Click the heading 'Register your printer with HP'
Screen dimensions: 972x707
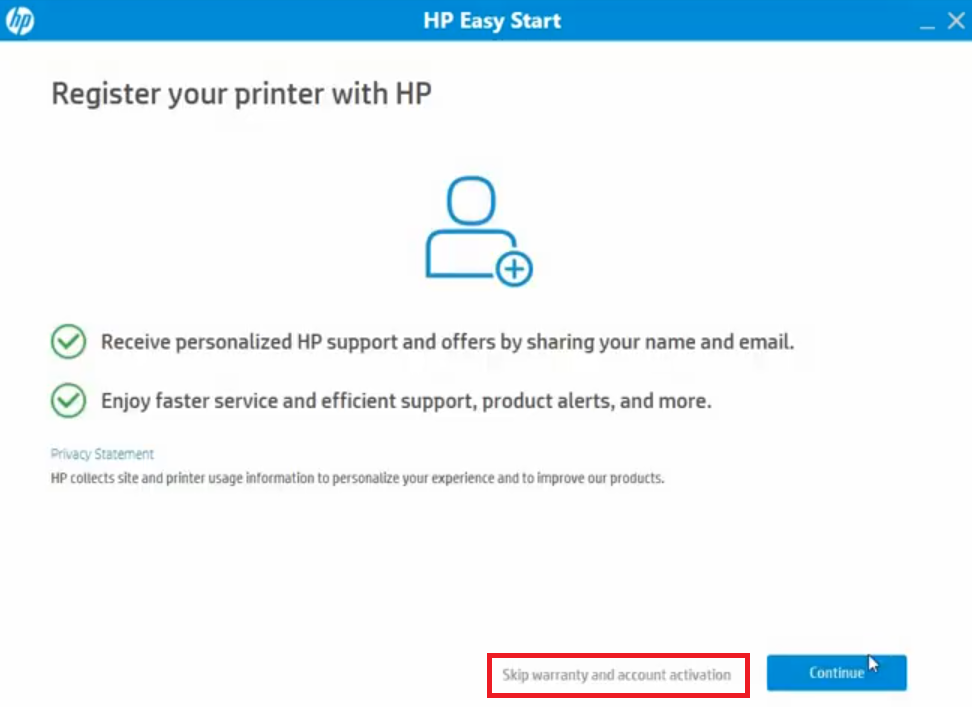click(x=241, y=94)
